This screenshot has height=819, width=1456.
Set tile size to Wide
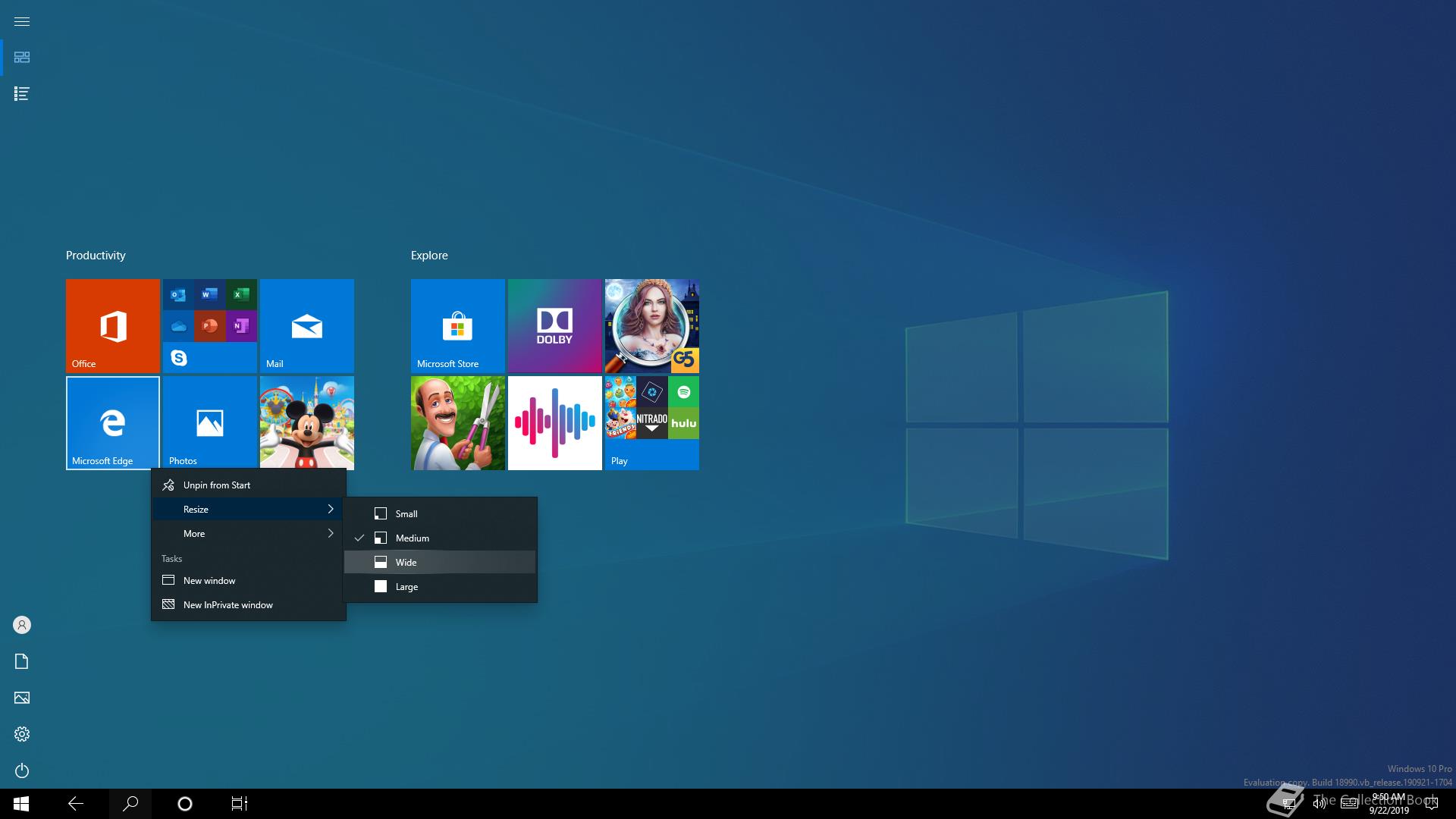click(440, 563)
